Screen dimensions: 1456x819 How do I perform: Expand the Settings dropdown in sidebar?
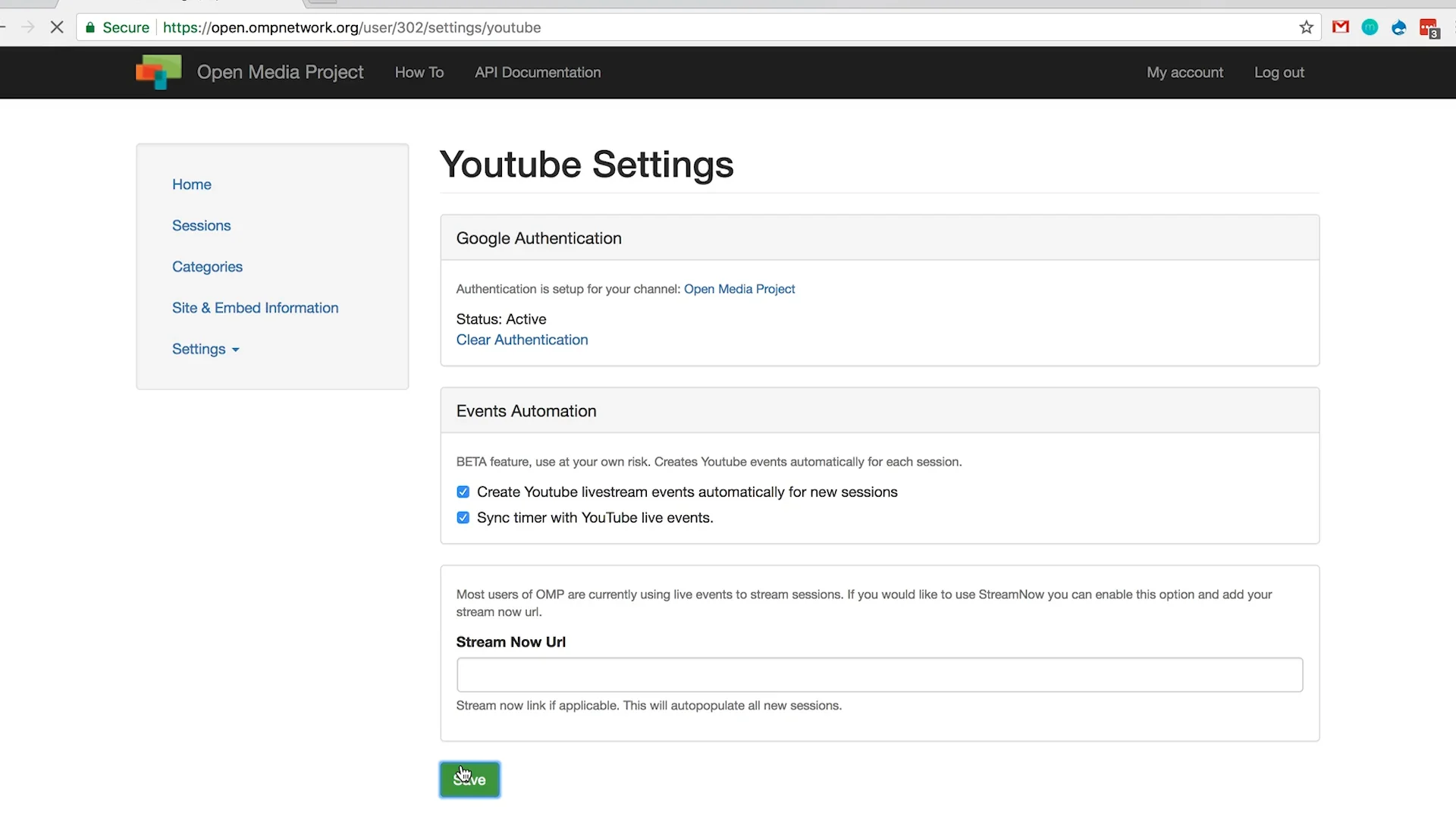pyautogui.click(x=206, y=349)
